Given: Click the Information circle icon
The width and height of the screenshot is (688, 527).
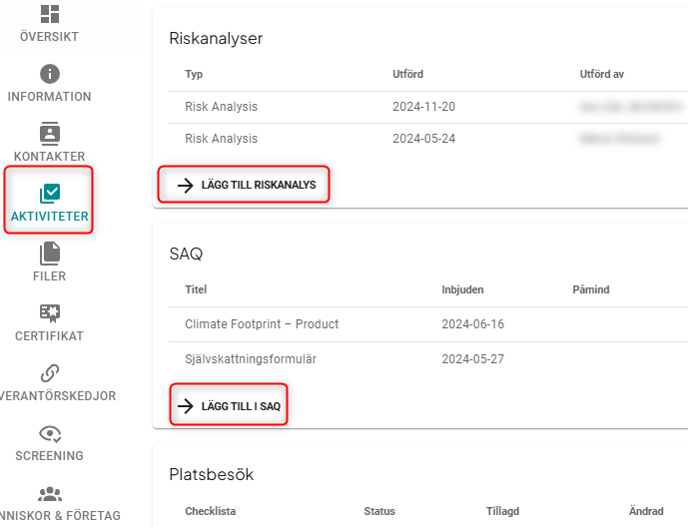Looking at the screenshot, I should point(49,74).
